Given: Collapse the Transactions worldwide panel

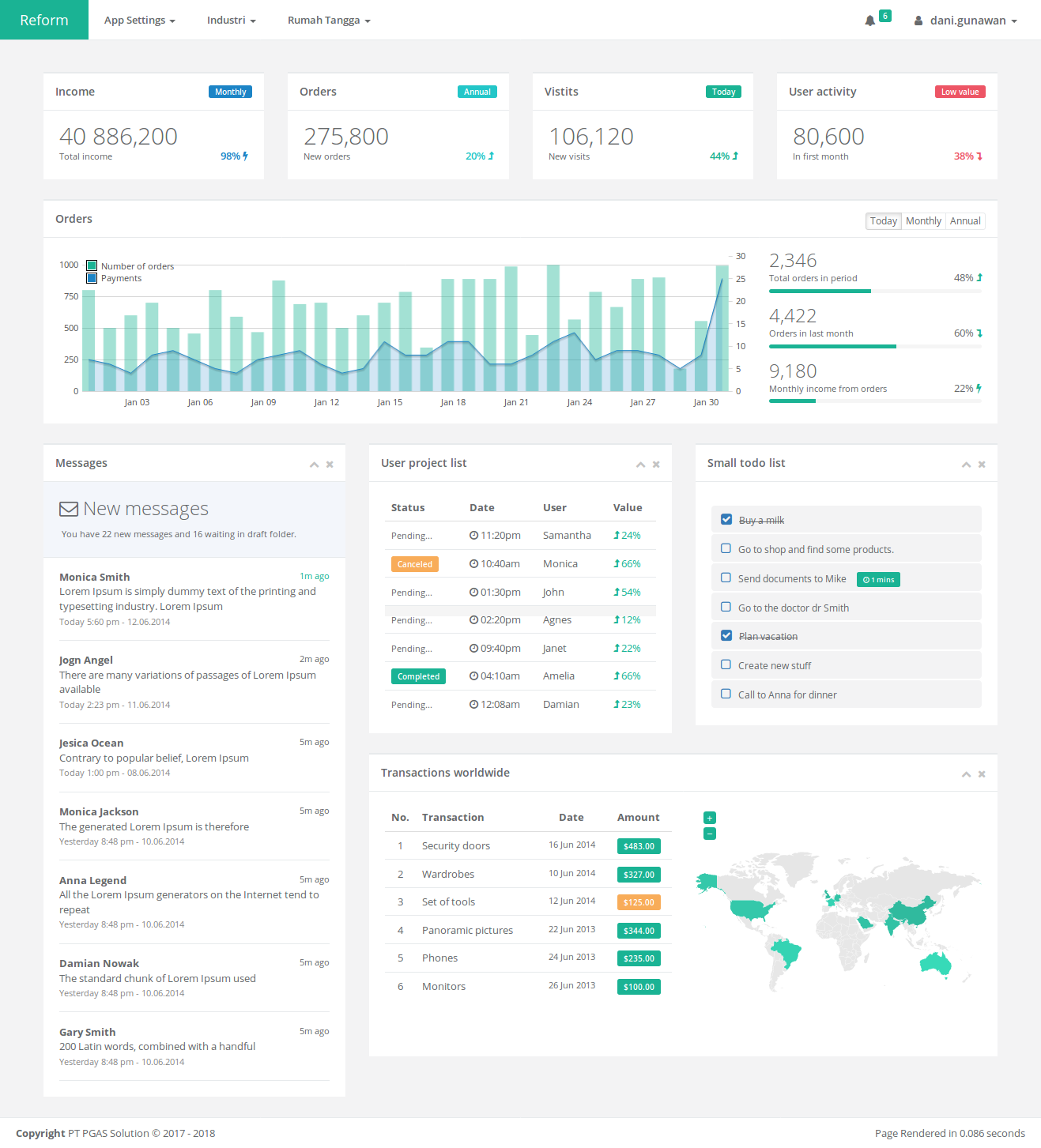Looking at the screenshot, I should 966,774.
